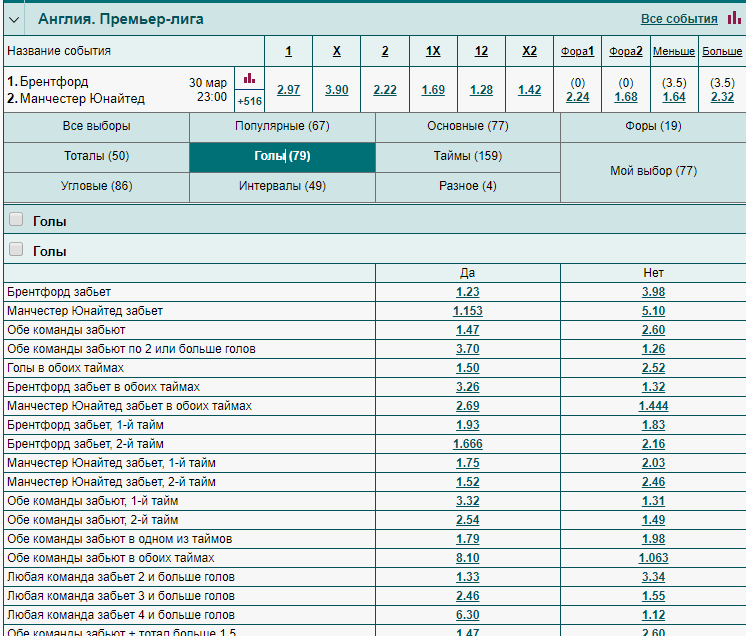
Task: Open match statistics chart icon for Брентфорд
Action: (249, 78)
